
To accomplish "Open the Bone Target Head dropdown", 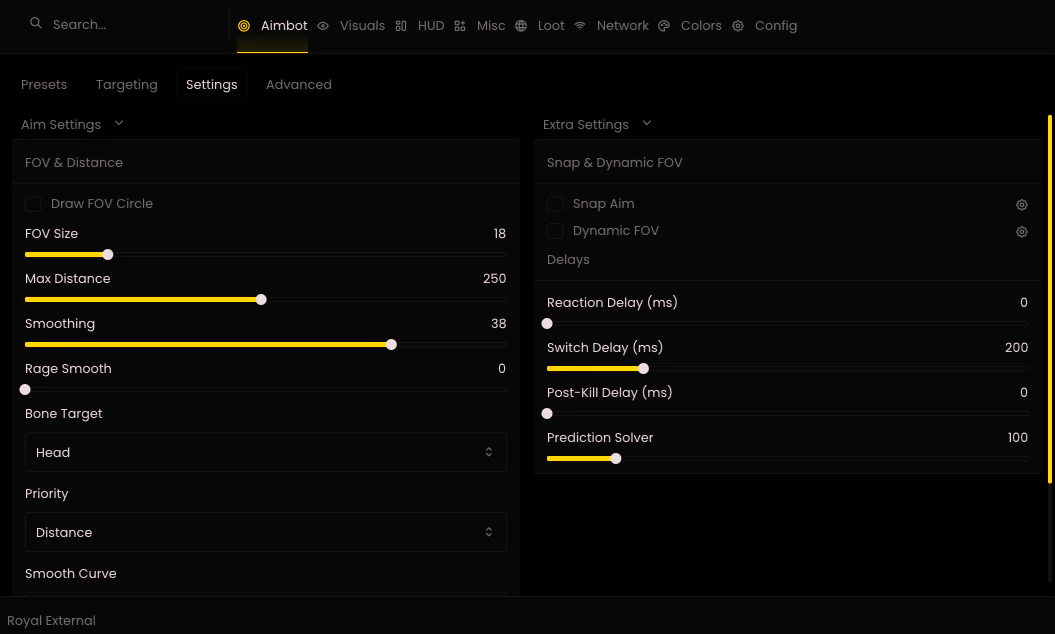I will point(266,452).
